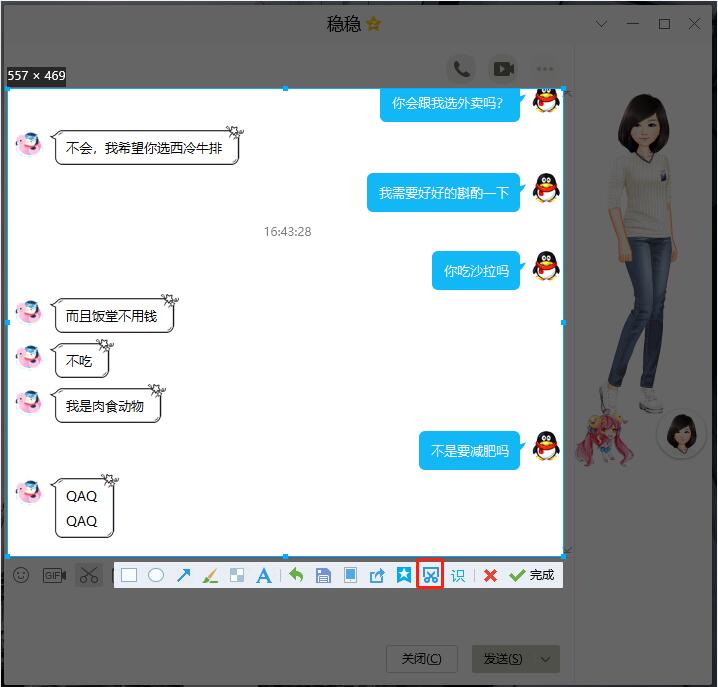Screen dimensions: 718x687
Task: Open the send options dropdown arrow
Action: (x=546, y=659)
